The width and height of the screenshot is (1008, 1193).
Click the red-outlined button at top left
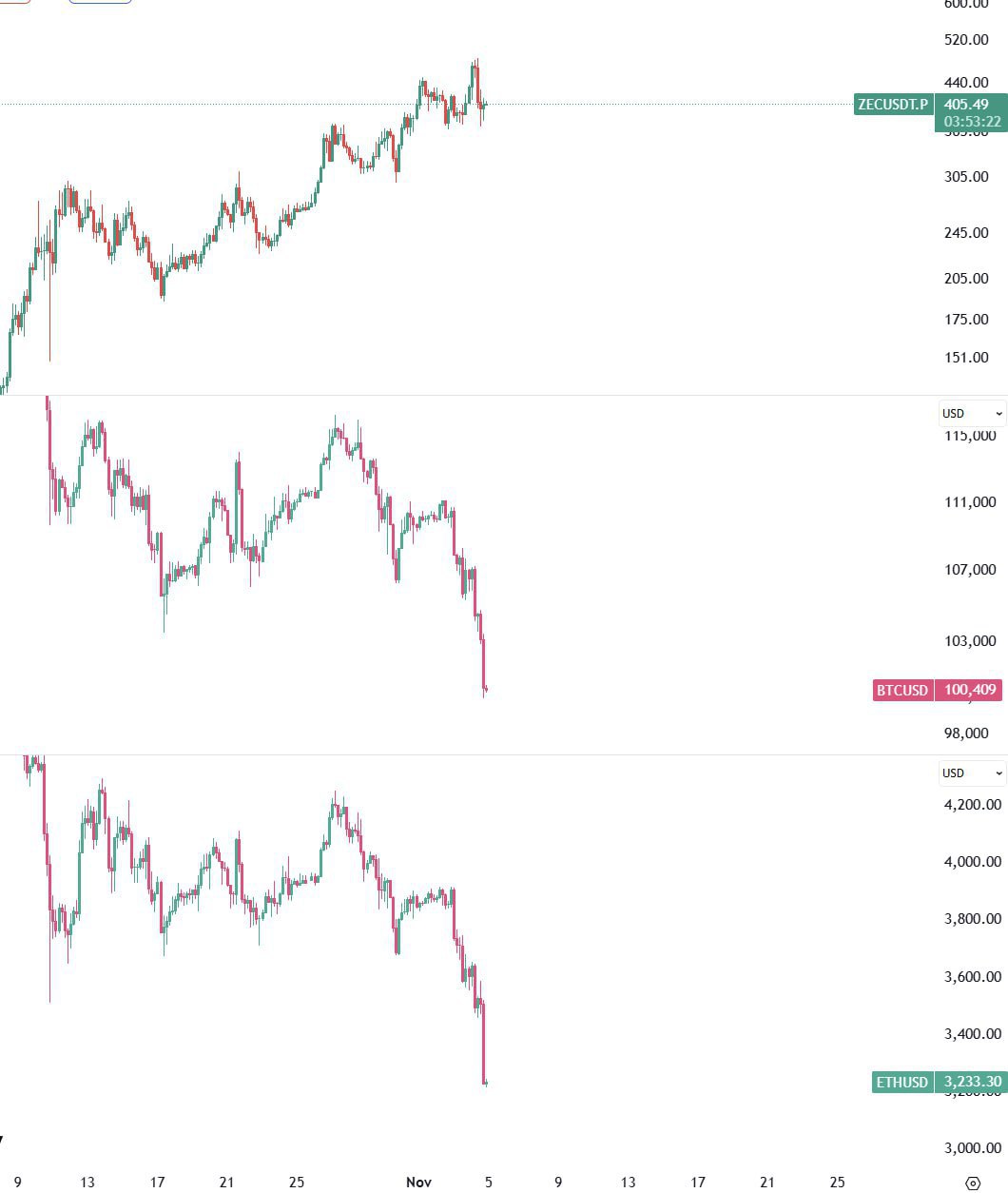(13, 2)
